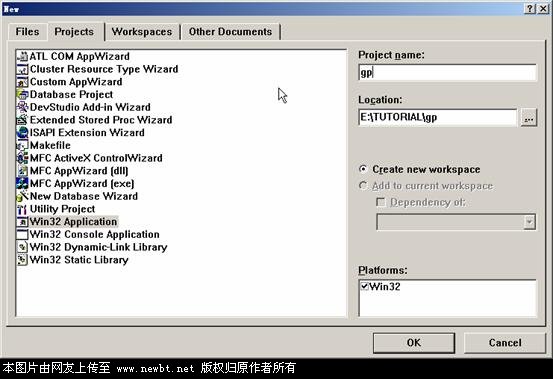The width and height of the screenshot is (553, 379).
Task: Choose "DevStudio Add-in Wizard" label
Action: click(90, 107)
